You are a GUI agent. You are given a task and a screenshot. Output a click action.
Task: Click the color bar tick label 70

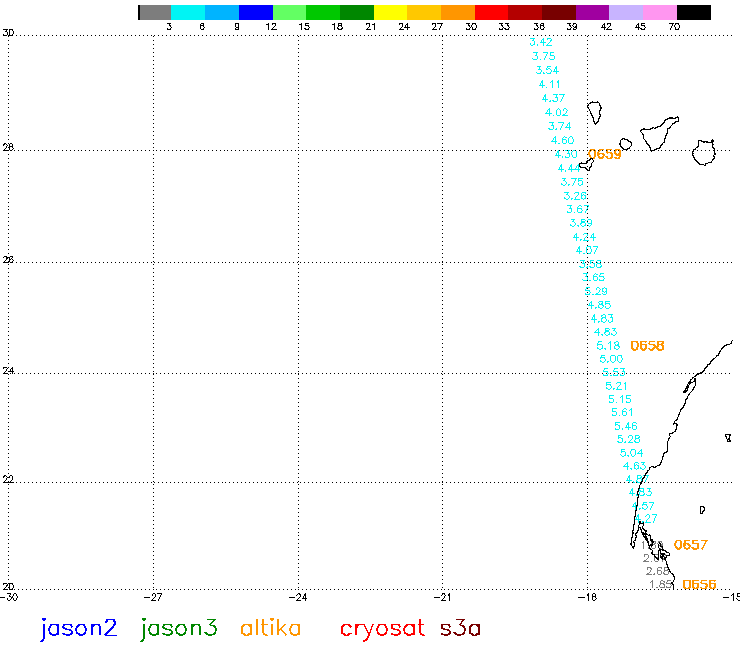(674, 27)
